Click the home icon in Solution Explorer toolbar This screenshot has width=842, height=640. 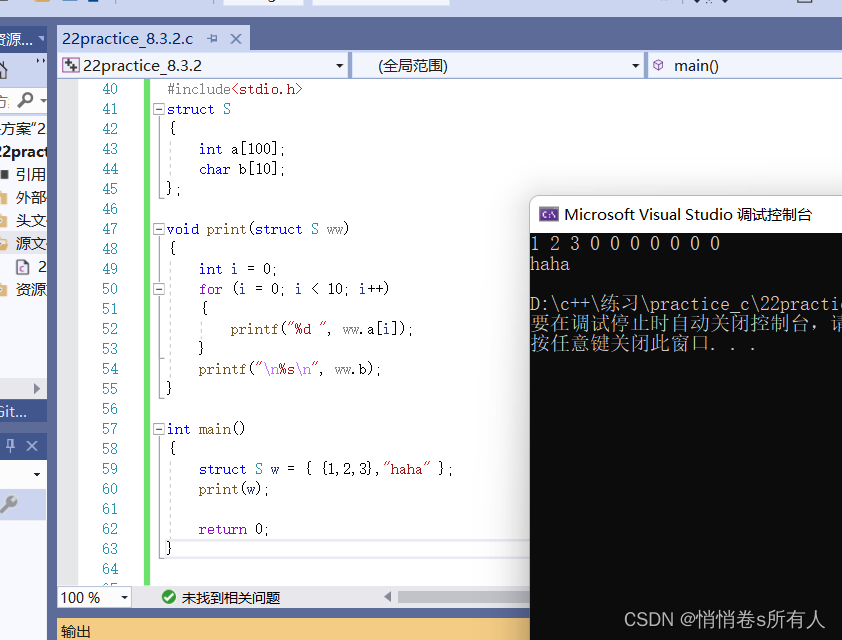4,69
